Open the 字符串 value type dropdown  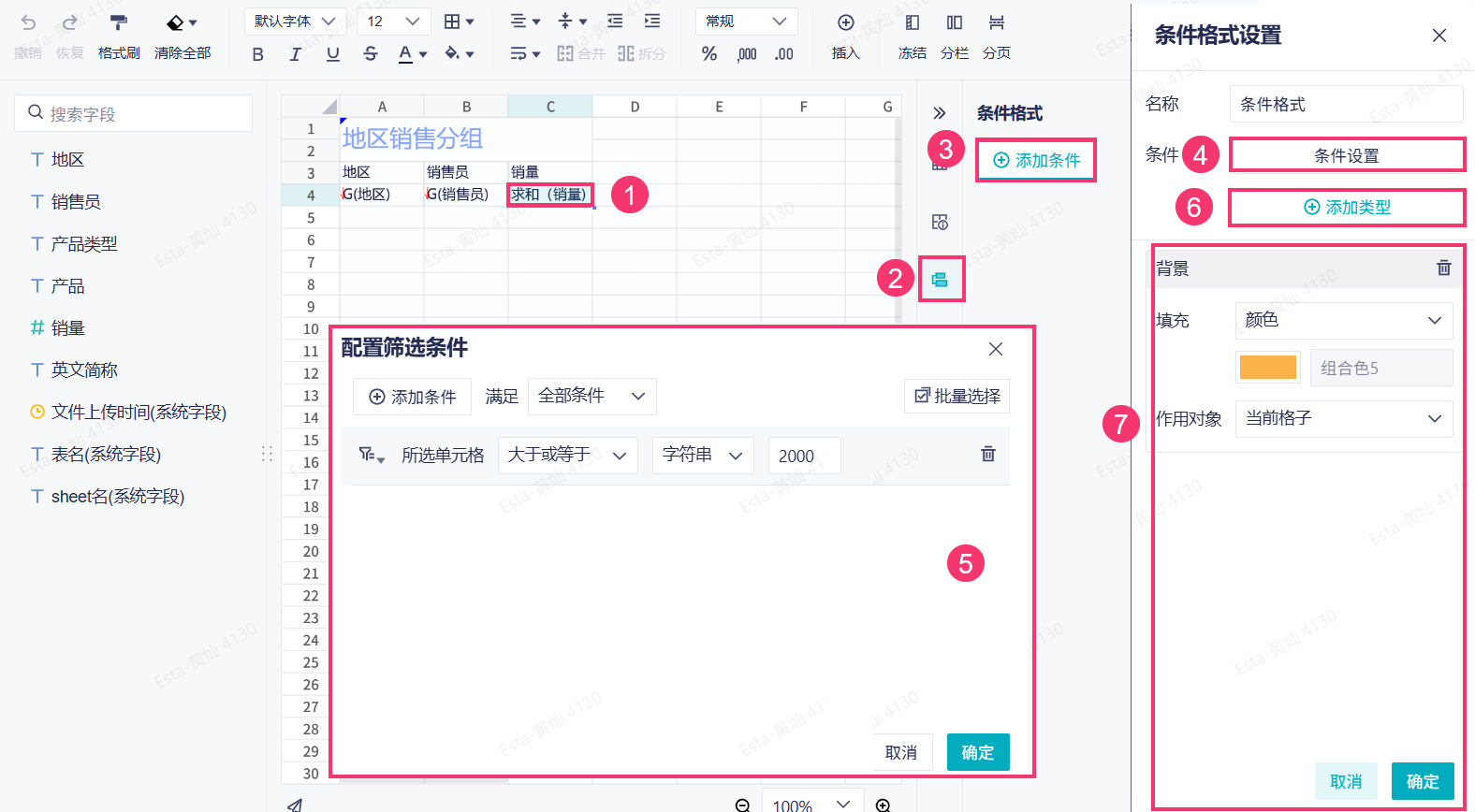point(703,456)
